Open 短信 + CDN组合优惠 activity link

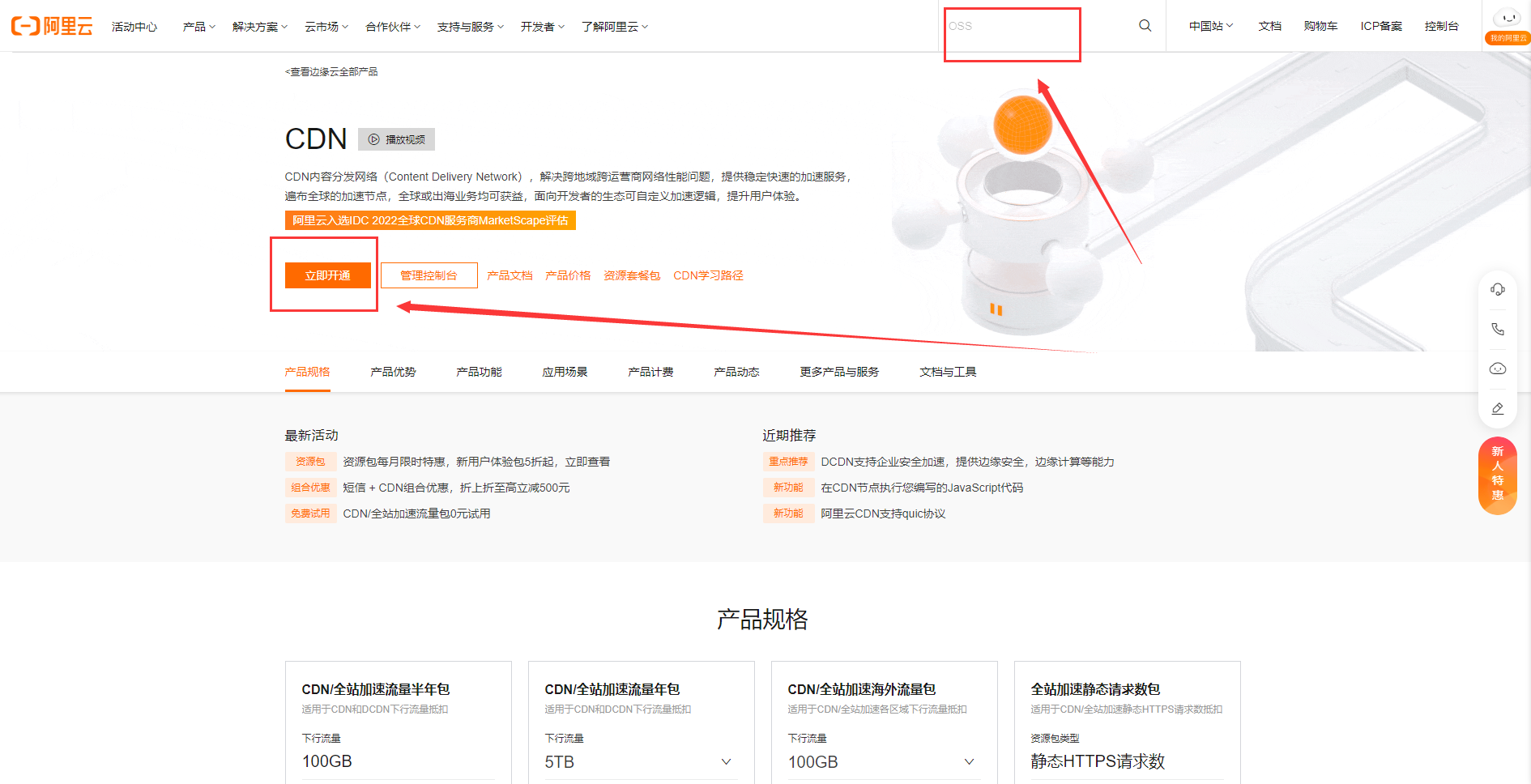pos(456,488)
